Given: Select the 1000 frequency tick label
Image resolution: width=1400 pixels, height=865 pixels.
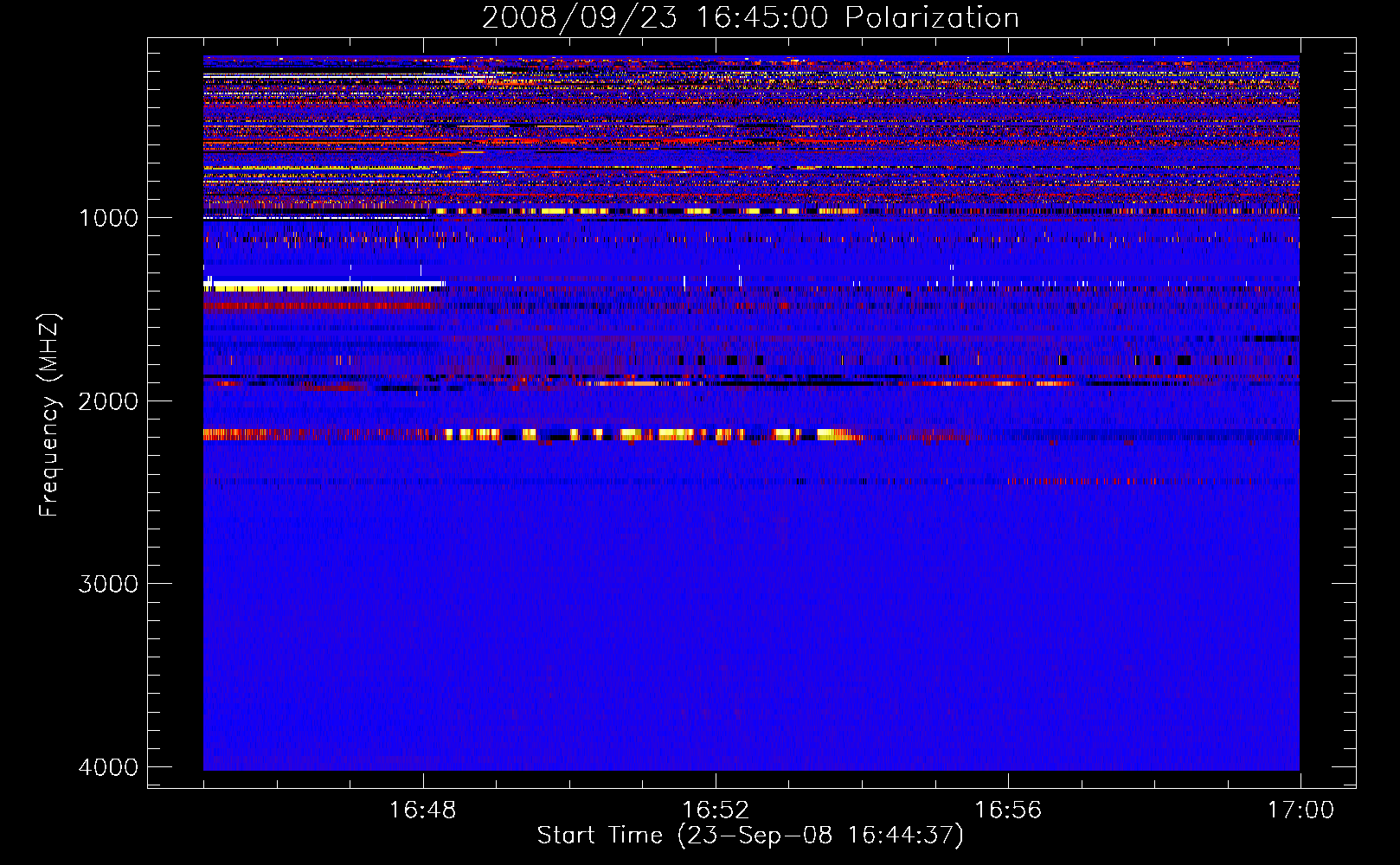Looking at the screenshot, I should point(109,217).
